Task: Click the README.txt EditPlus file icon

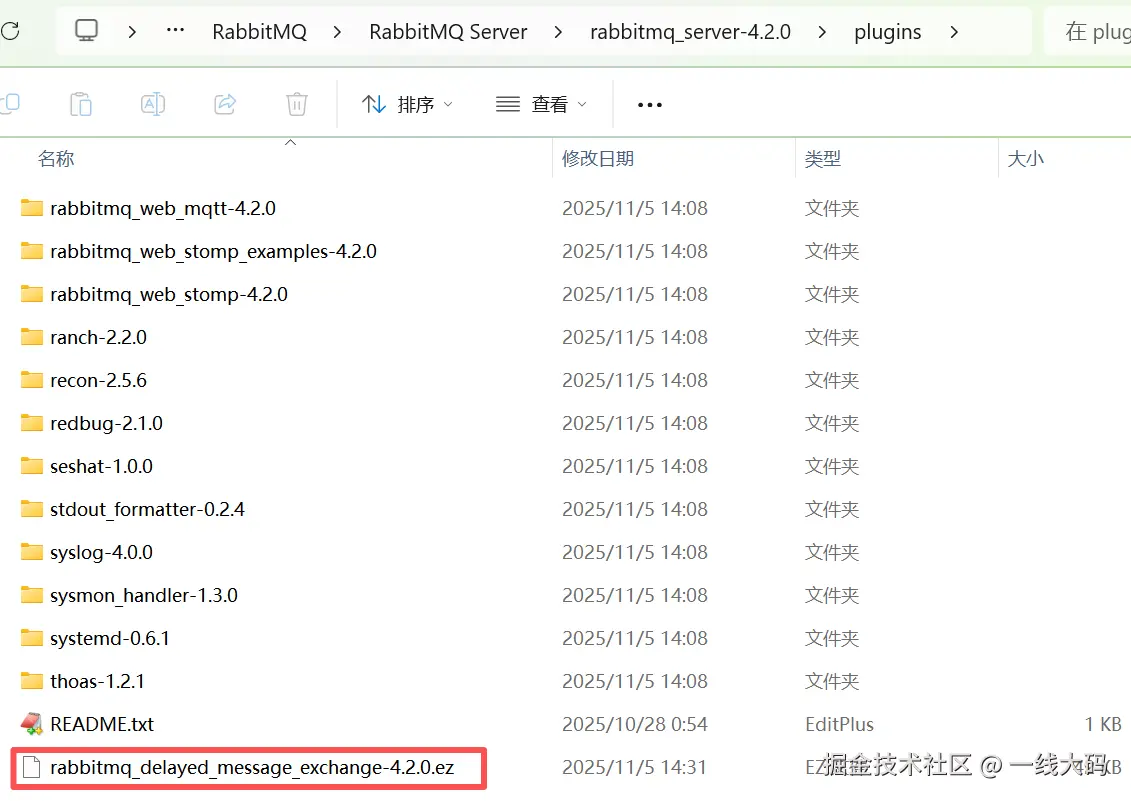Action: point(32,724)
